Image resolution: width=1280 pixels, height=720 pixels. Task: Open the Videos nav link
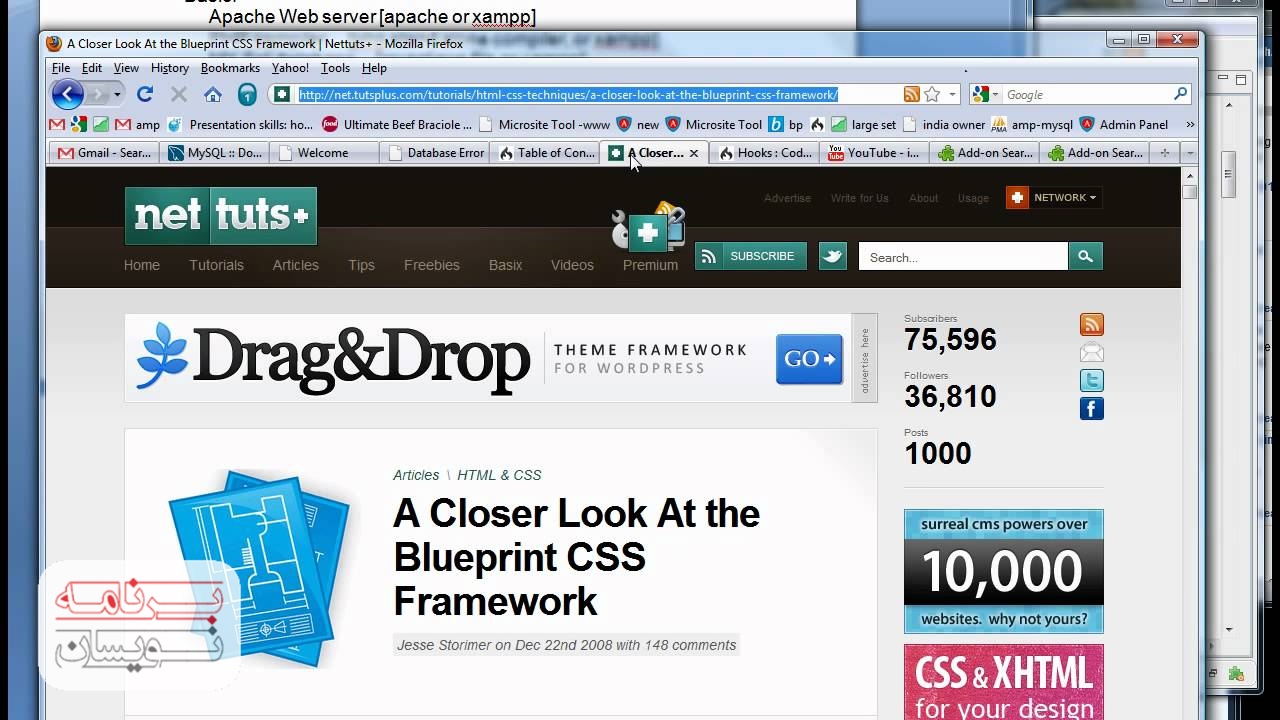572,265
